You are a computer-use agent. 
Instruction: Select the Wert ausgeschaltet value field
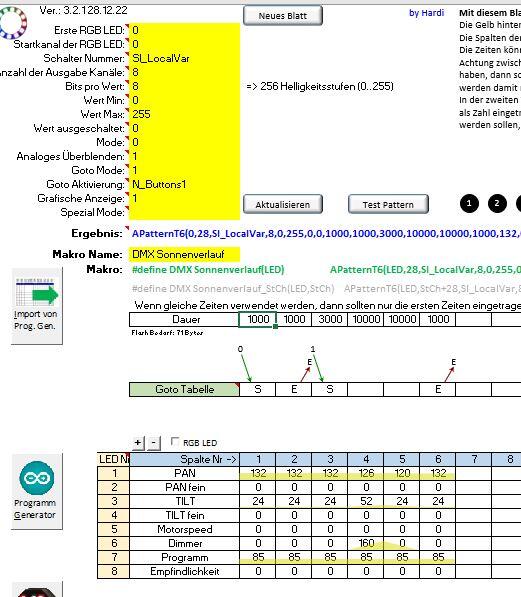coord(185,128)
